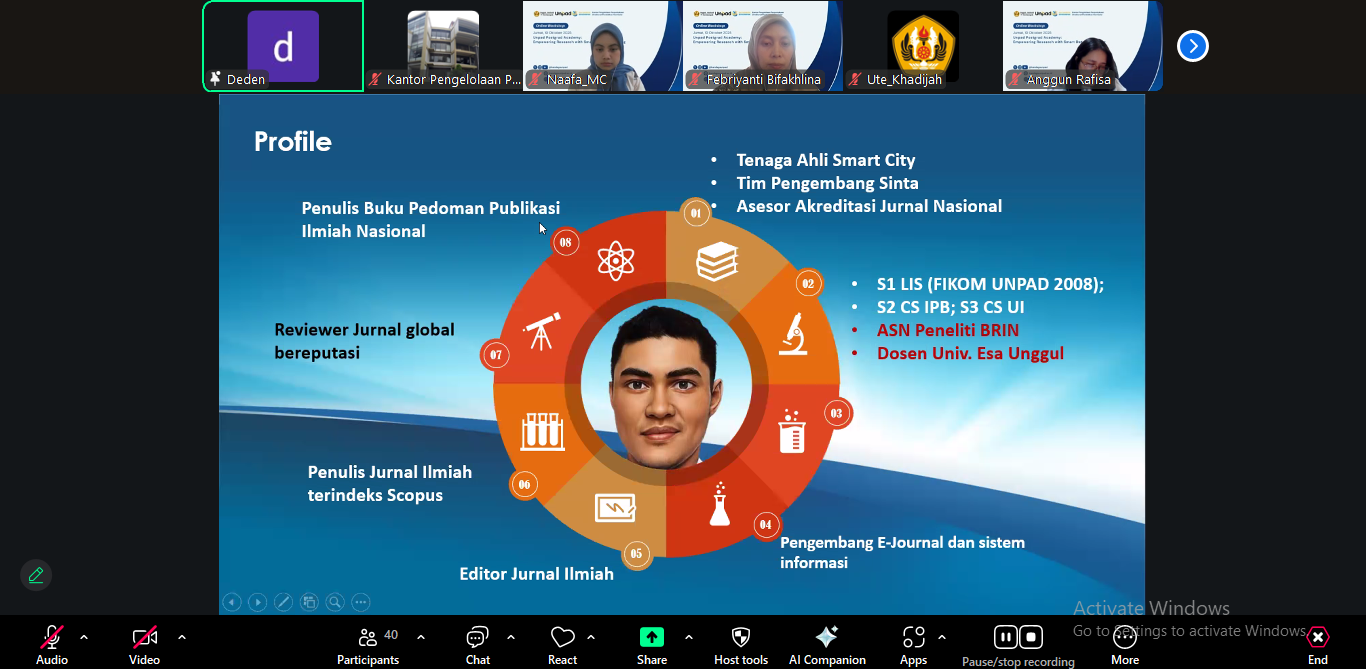This screenshot has height=669, width=1366.
Task: Click the green annotate pencil button
Action: point(36,575)
